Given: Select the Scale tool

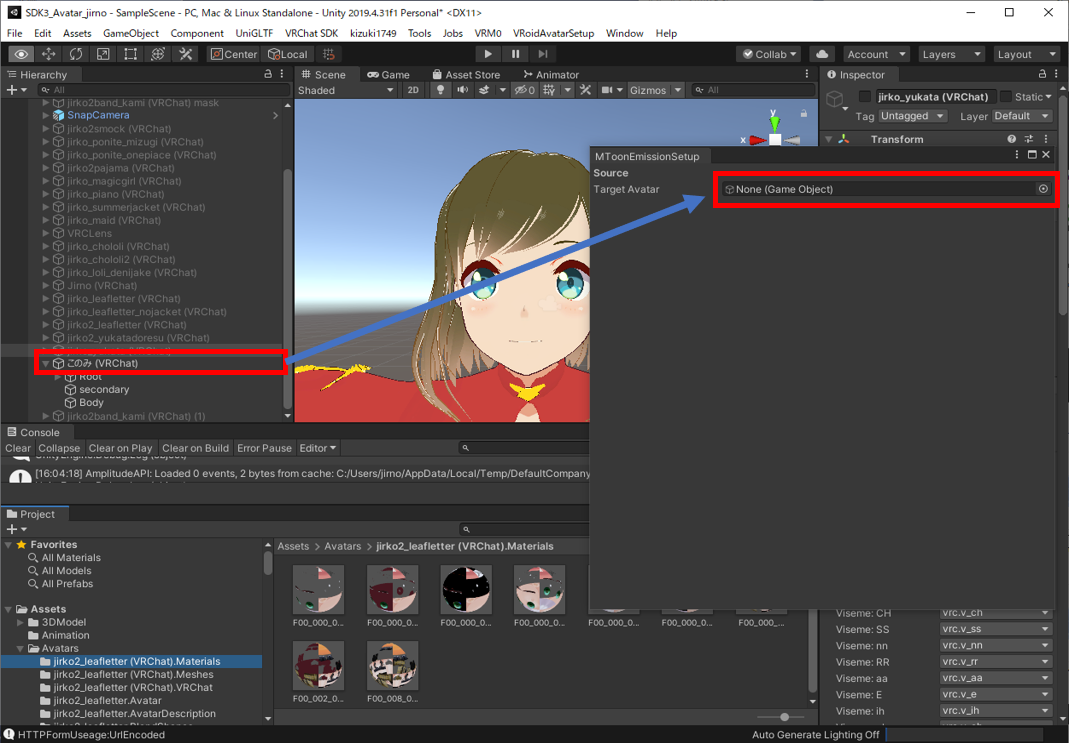Looking at the screenshot, I should point(103,55).
